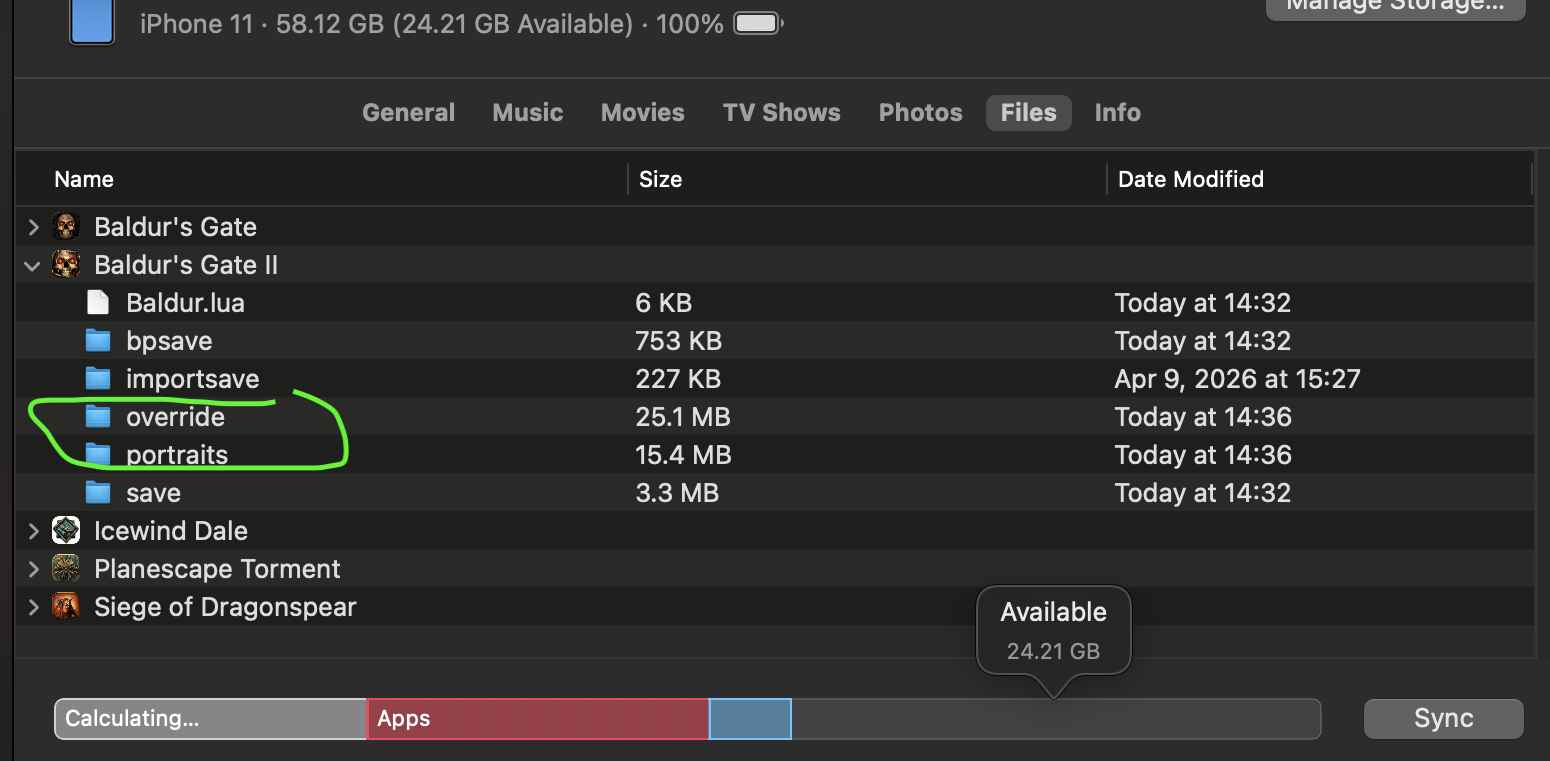Select the override folder name

point(175,417)
